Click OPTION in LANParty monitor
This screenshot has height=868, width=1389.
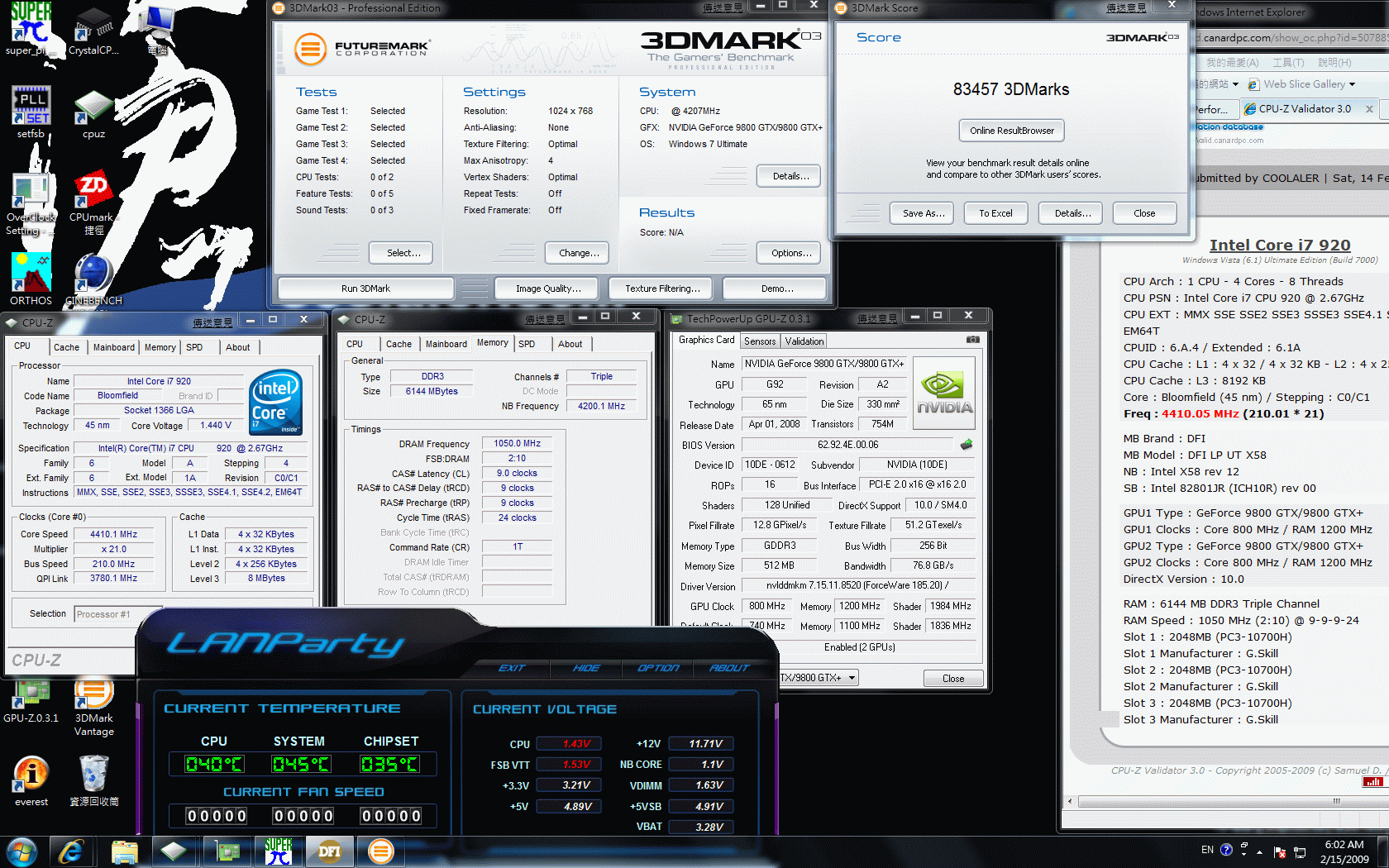(x=659, y=668)
